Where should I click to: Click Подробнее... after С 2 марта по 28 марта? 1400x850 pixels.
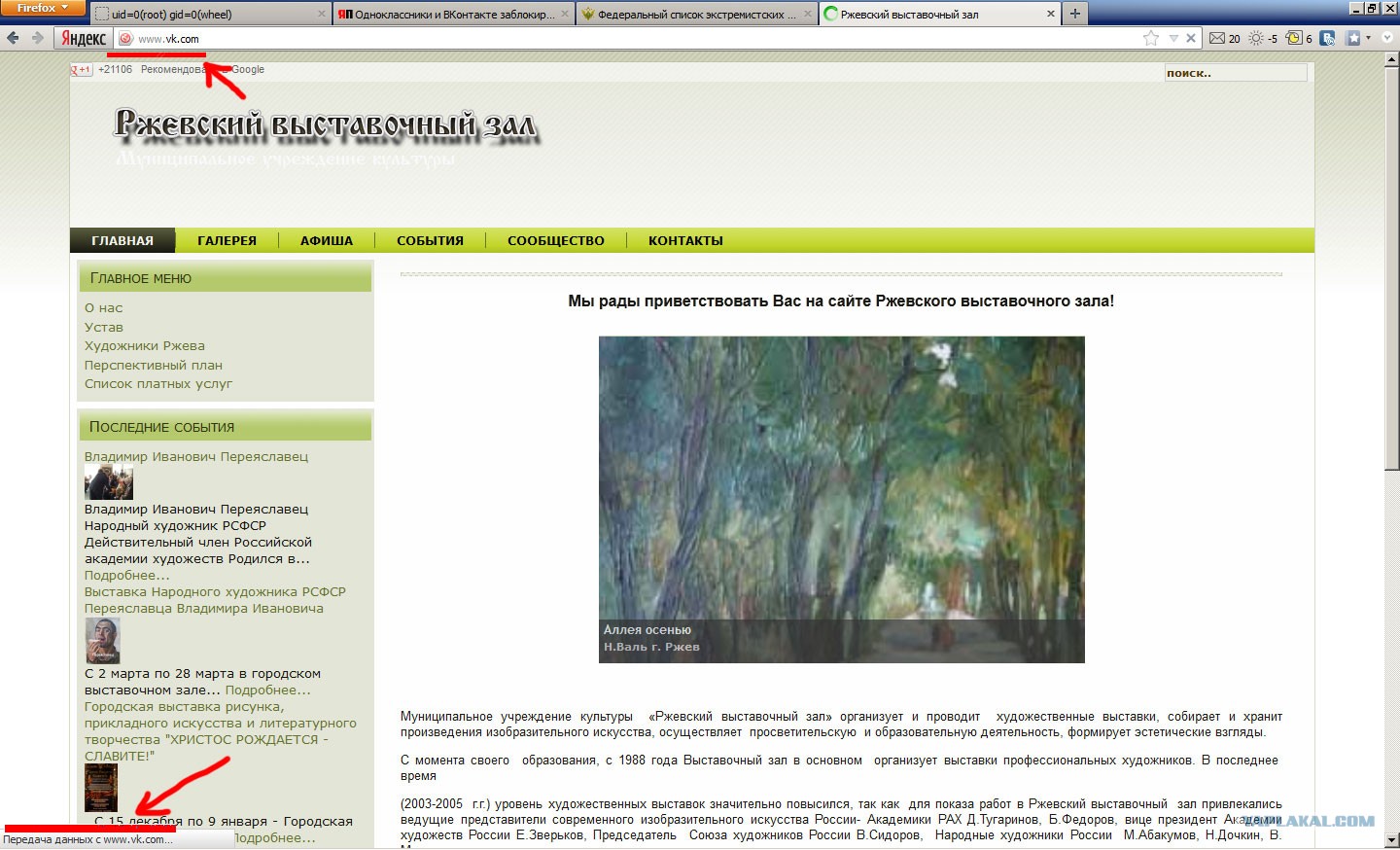tap(268, 690)
